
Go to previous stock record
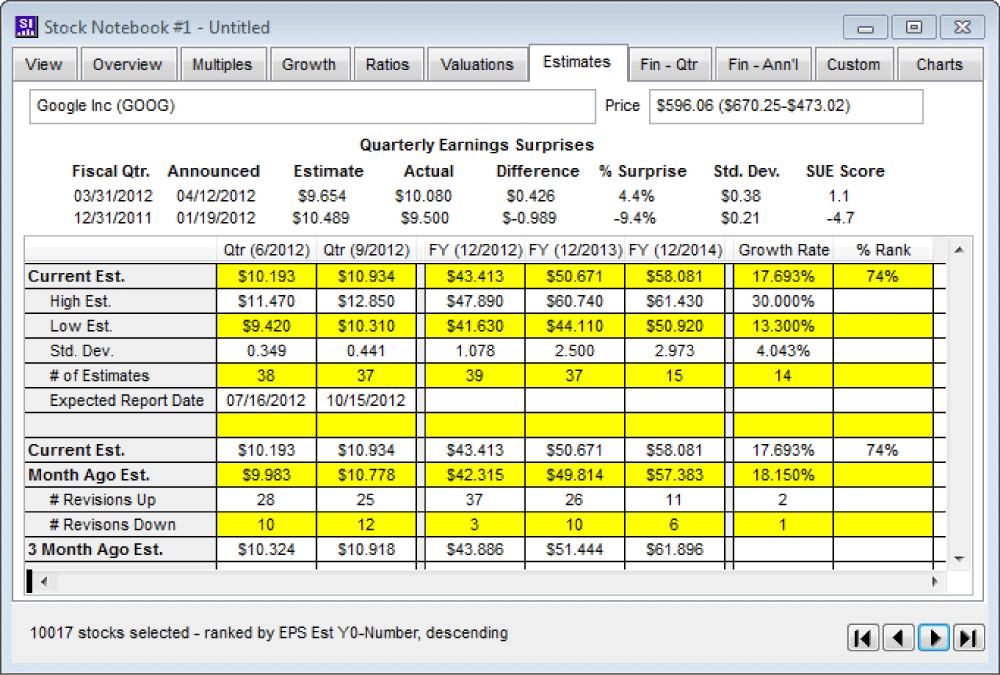899,638
